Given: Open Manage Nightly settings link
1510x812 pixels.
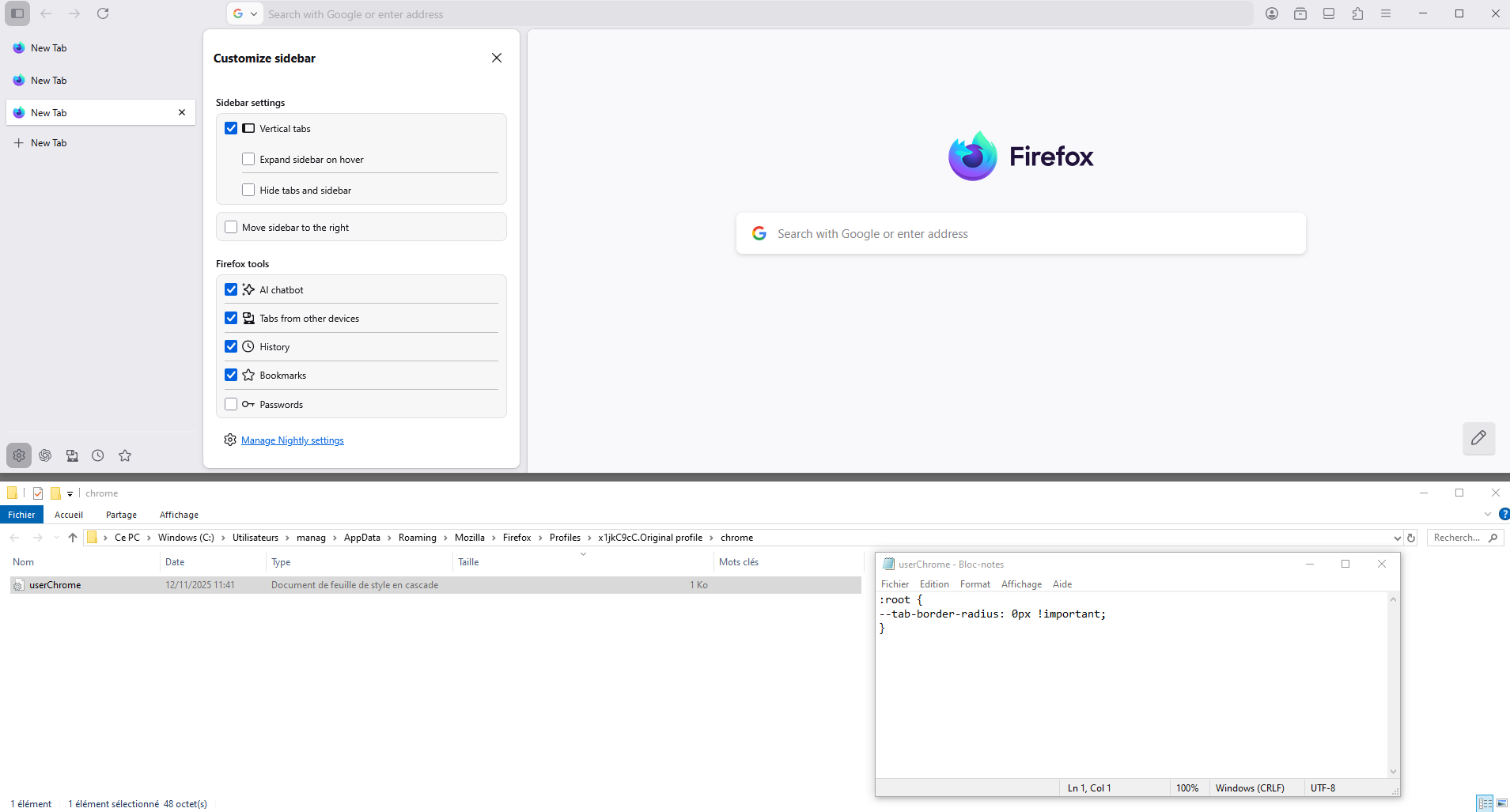Looking at the screenshot, I should pyautogui.click(x=292, y=440).
